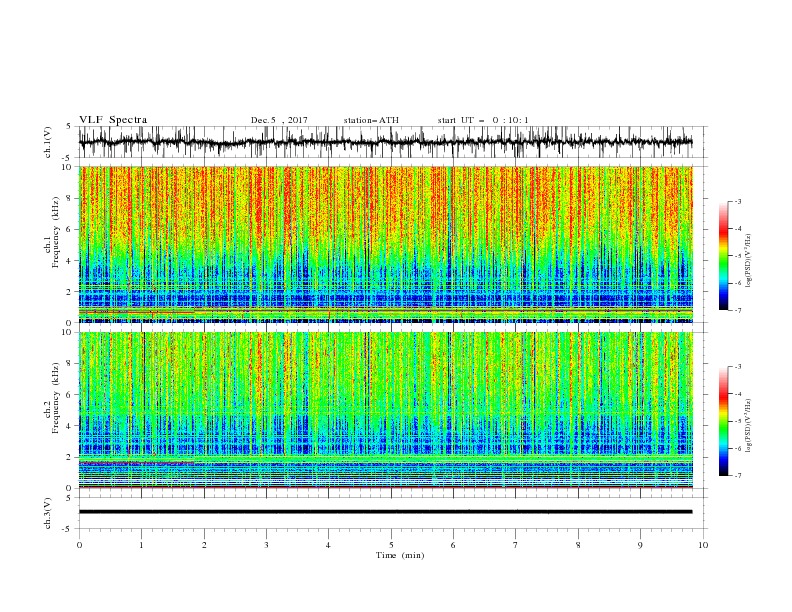792x612 pixels.
Task: Click time axis tick label "7"
Action: 516,545
